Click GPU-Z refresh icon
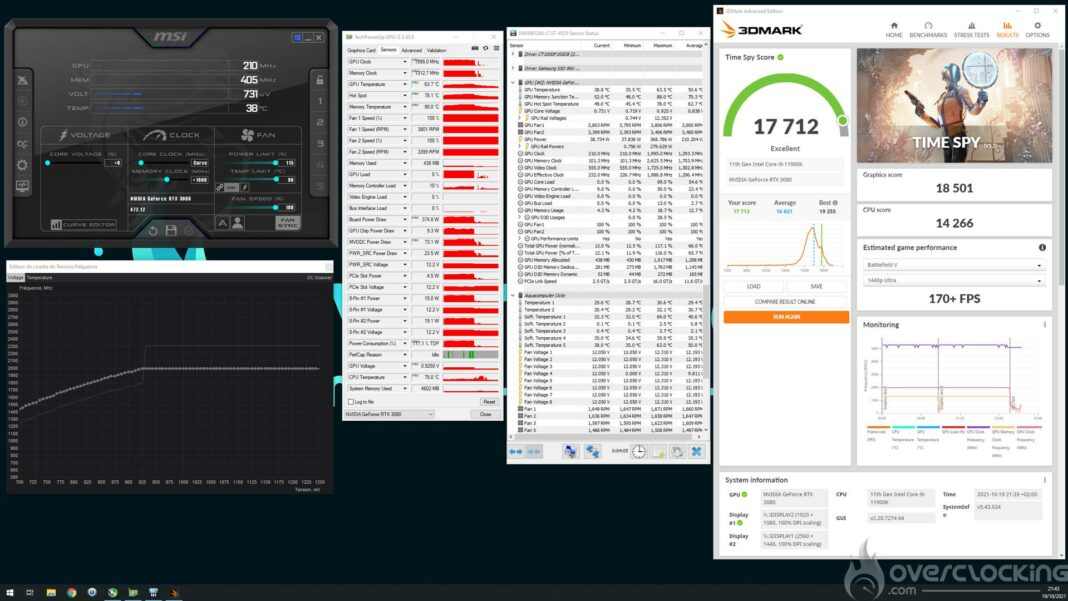 point(486,48)
